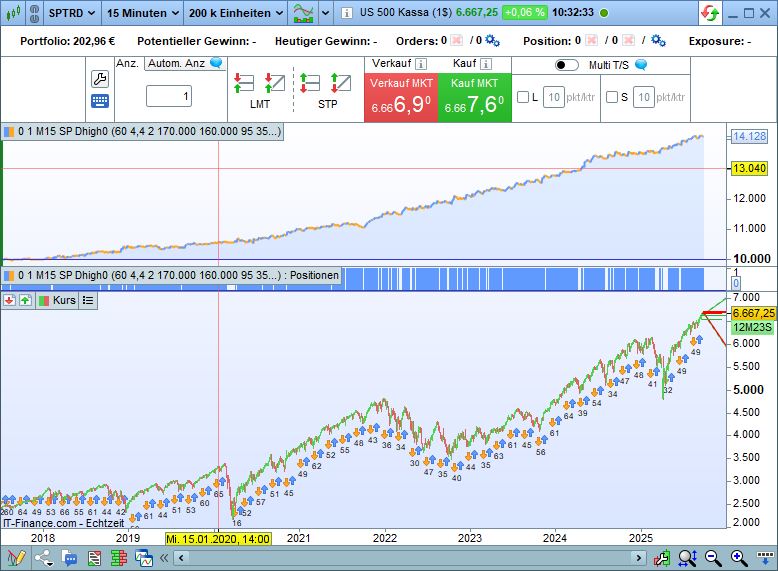Click the yellow date label Mi. 15.01.2020, 14:00
The image size is (778, 571).
(x=218, y=539)
